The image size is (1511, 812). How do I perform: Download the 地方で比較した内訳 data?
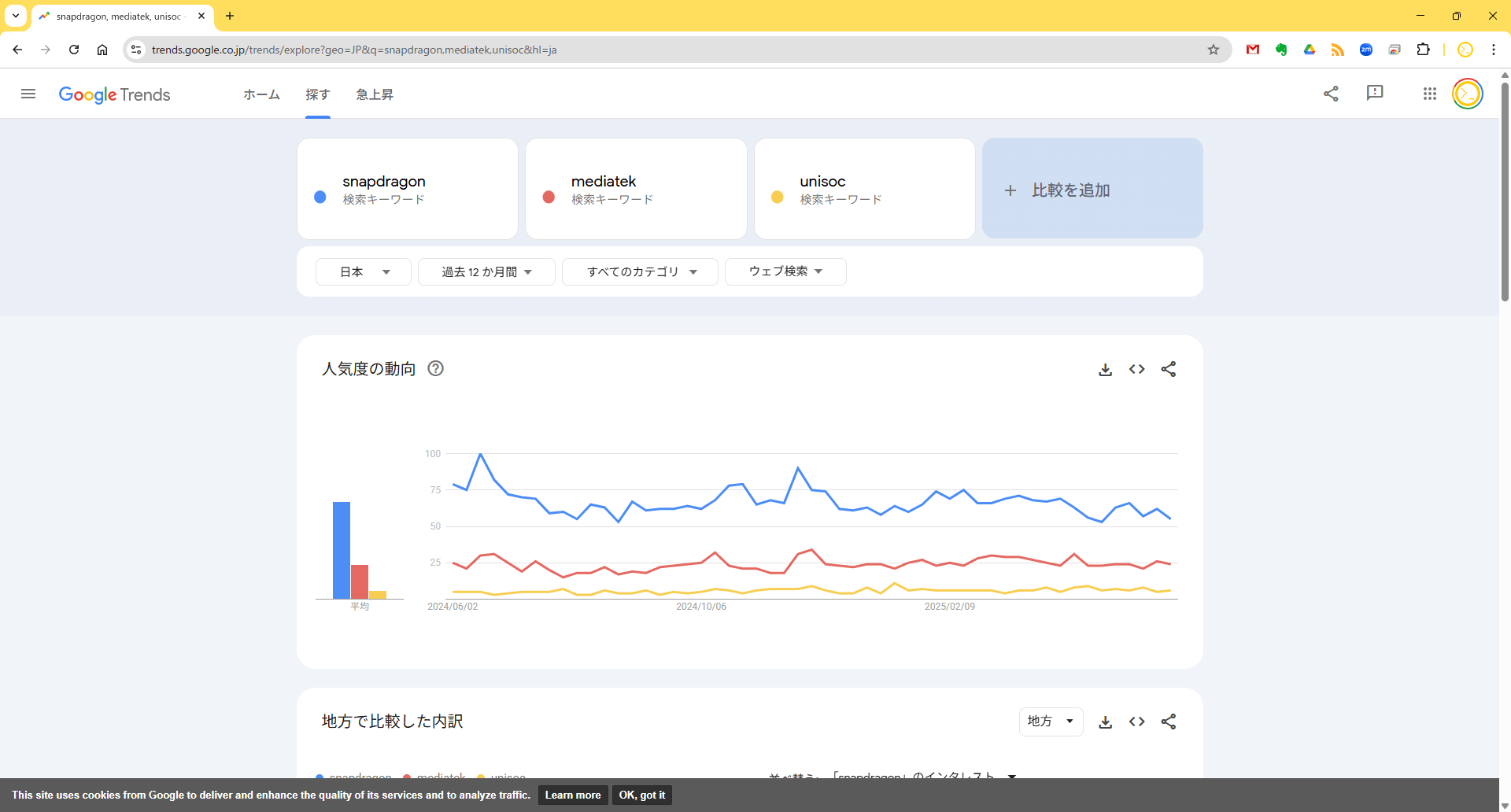point(1105,722)
